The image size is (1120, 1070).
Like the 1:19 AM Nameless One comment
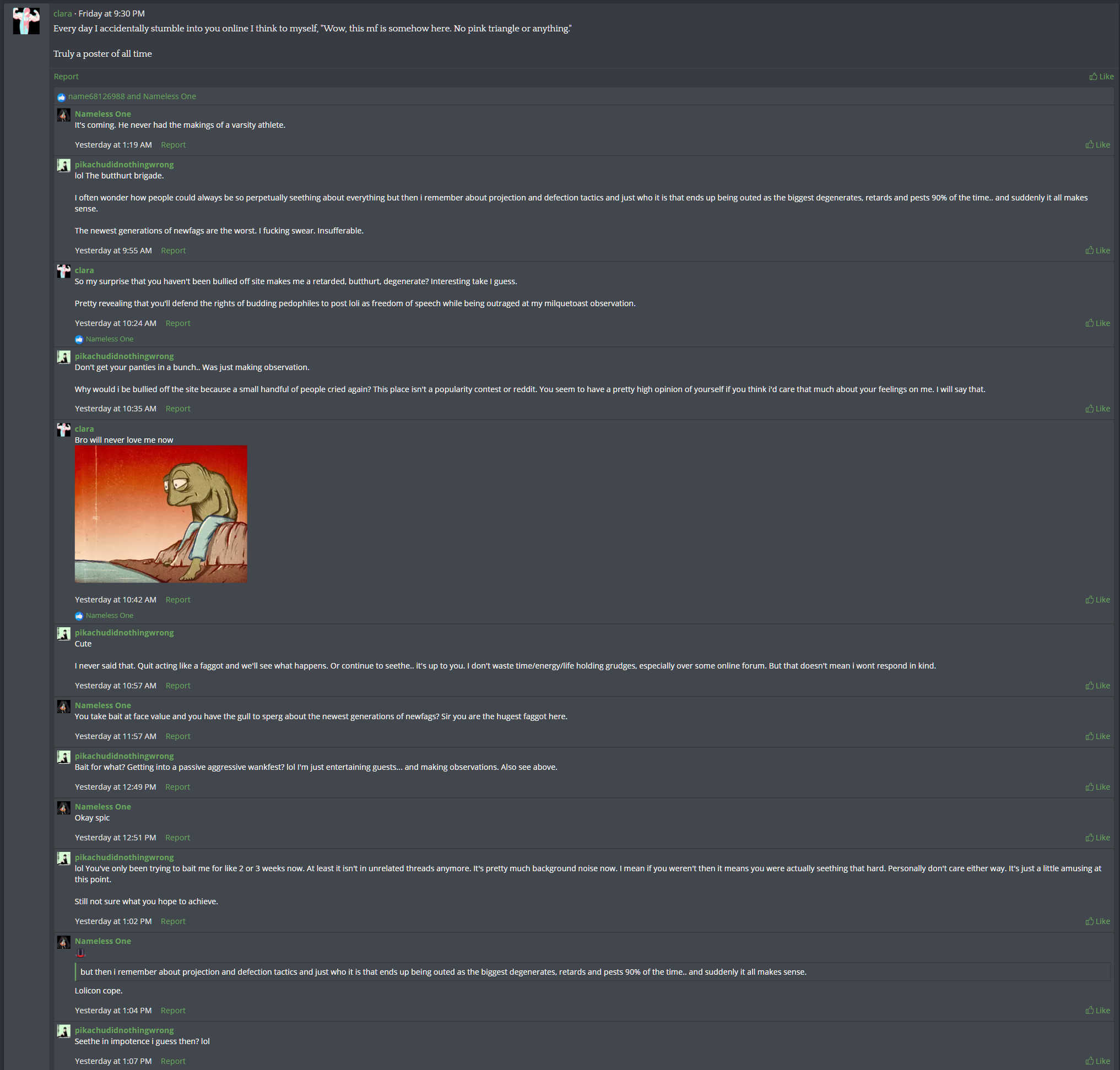1098,145
